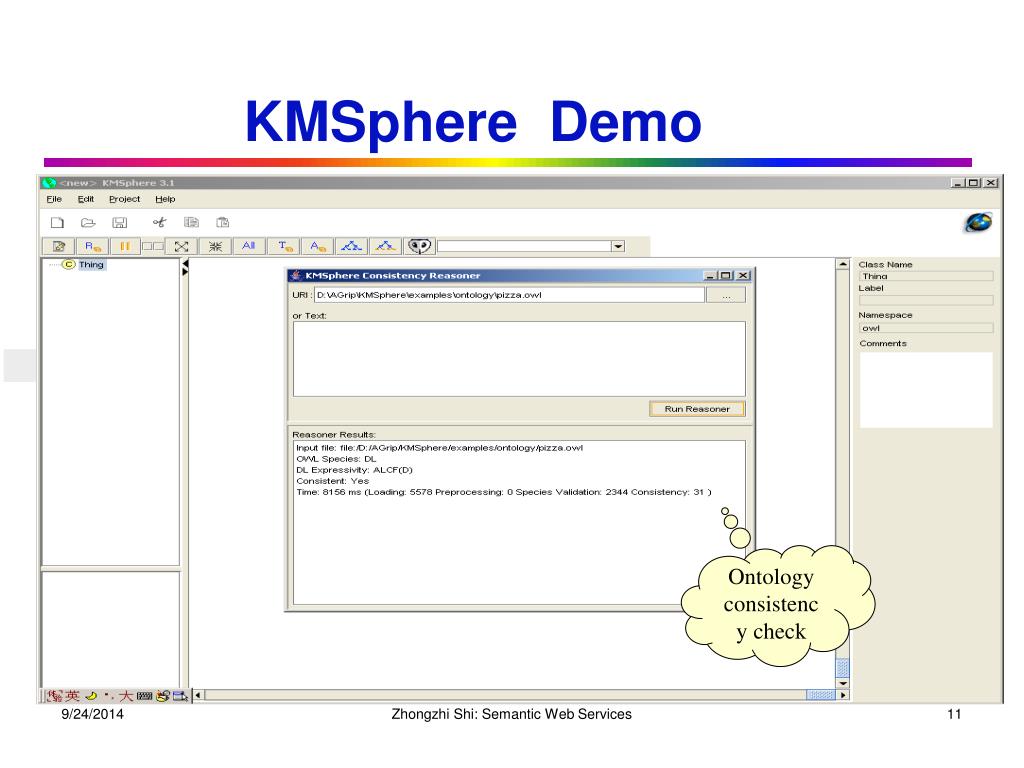The image size is (1024, 768).
Task: Select the Thing class in tree
Action: 91,264
